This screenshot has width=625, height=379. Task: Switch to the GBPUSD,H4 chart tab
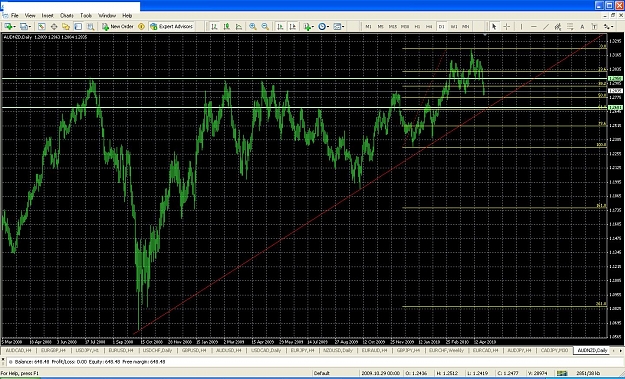[x=194, y=350]
